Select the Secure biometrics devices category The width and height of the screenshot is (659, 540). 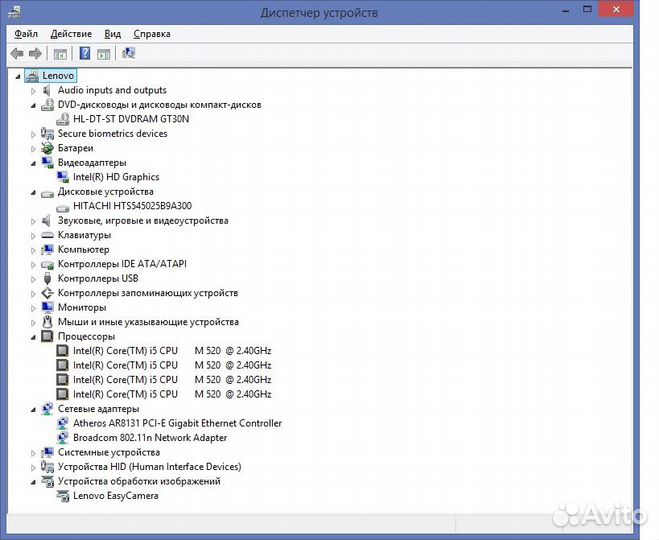point(112,134)
